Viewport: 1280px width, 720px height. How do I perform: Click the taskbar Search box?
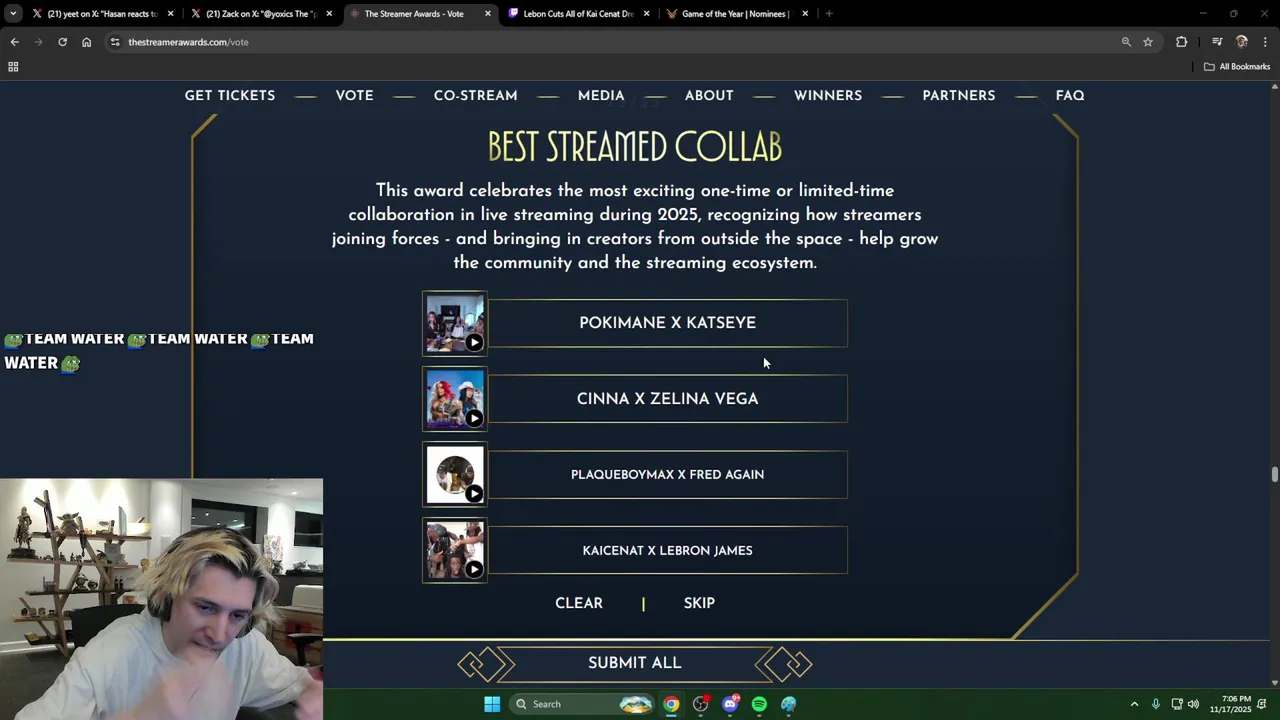(583, 704)
